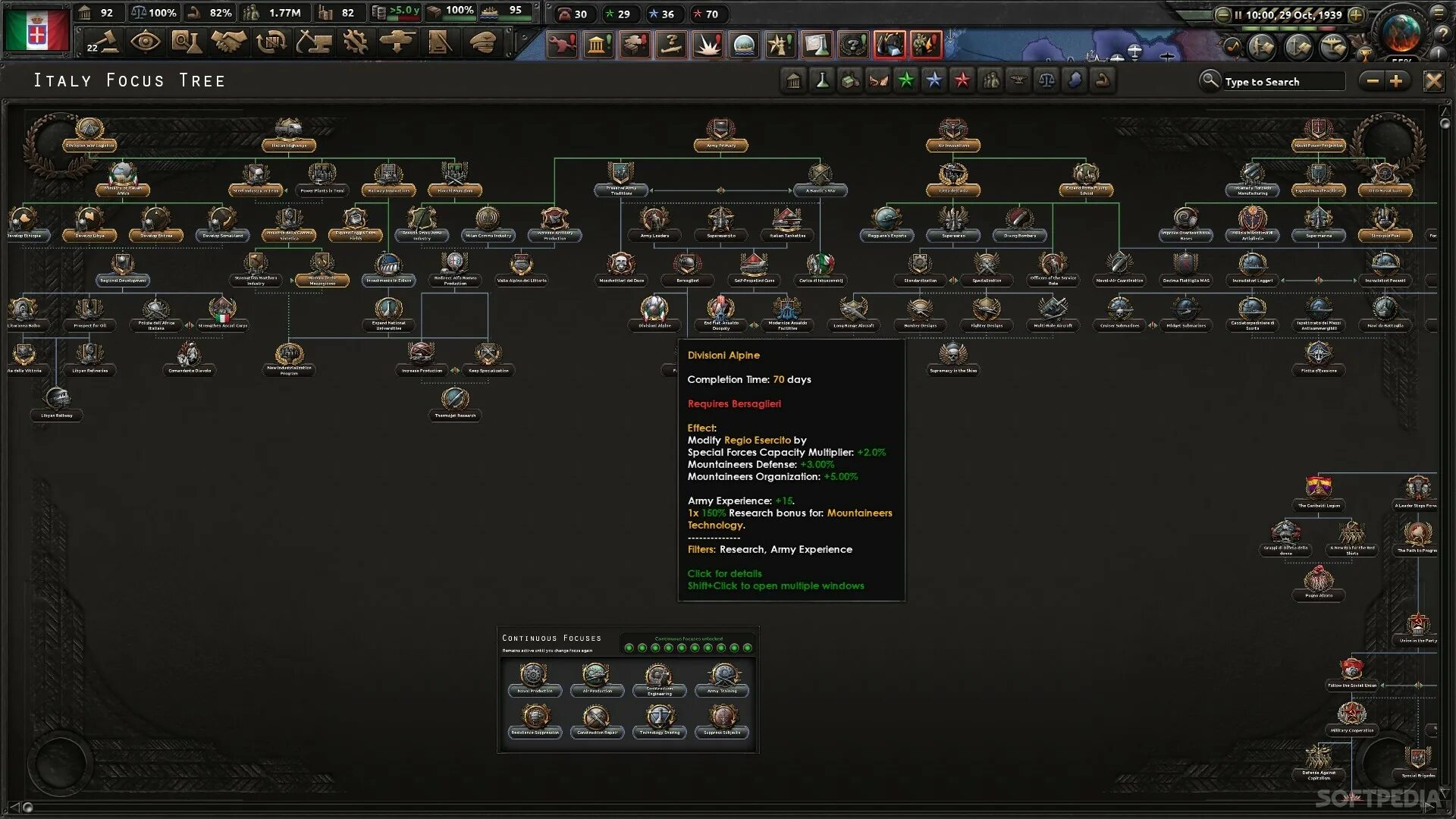Open the Production gear-wrench menu

pyautogui.click(x=355, y=42)
